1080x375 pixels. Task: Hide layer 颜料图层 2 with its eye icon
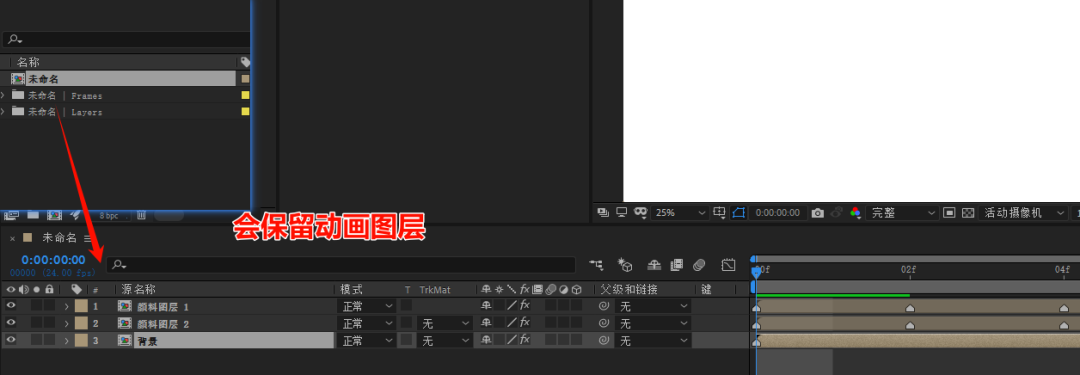pos(11,323)
